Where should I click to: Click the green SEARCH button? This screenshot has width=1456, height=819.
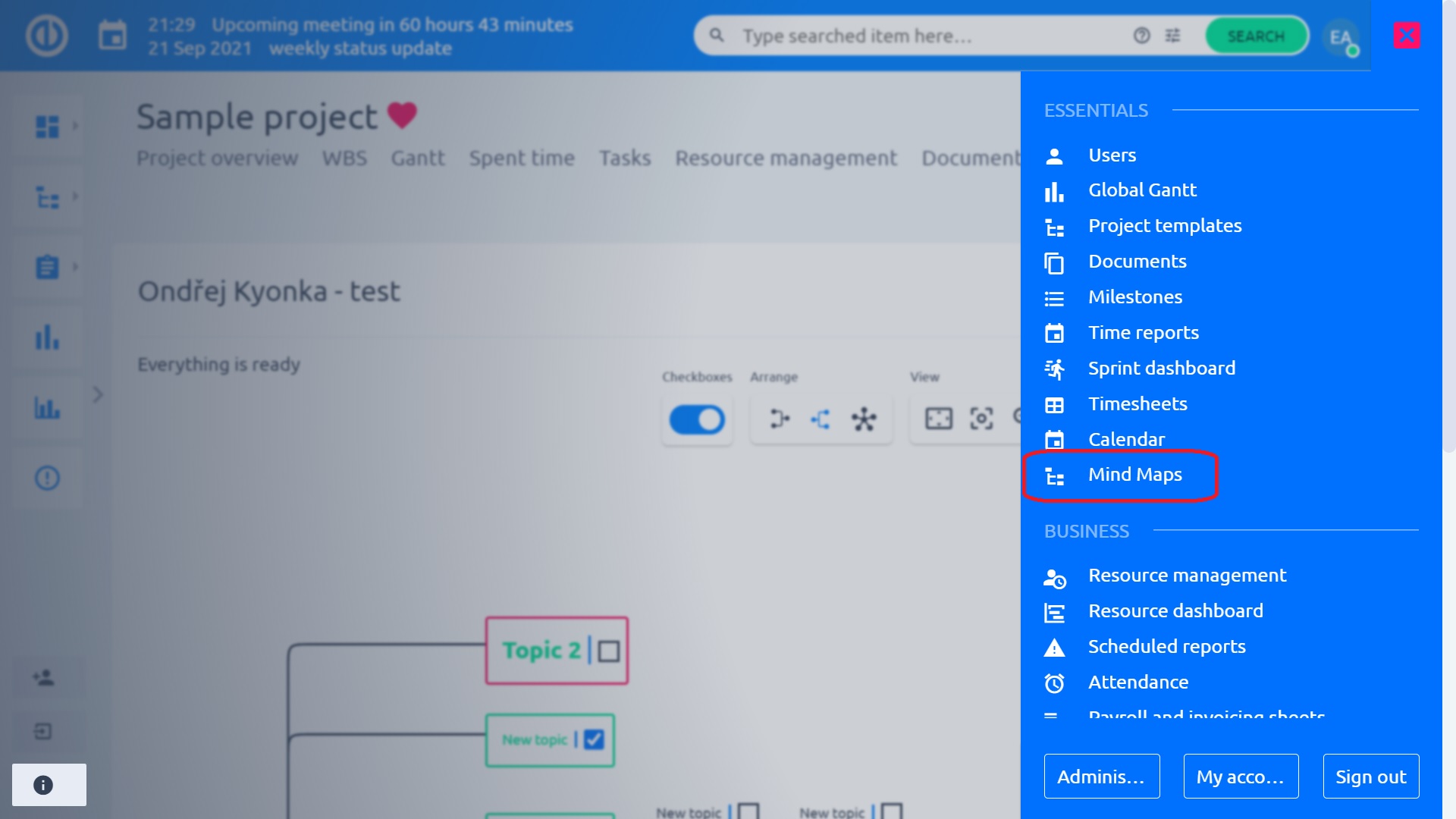[1257, 36]
